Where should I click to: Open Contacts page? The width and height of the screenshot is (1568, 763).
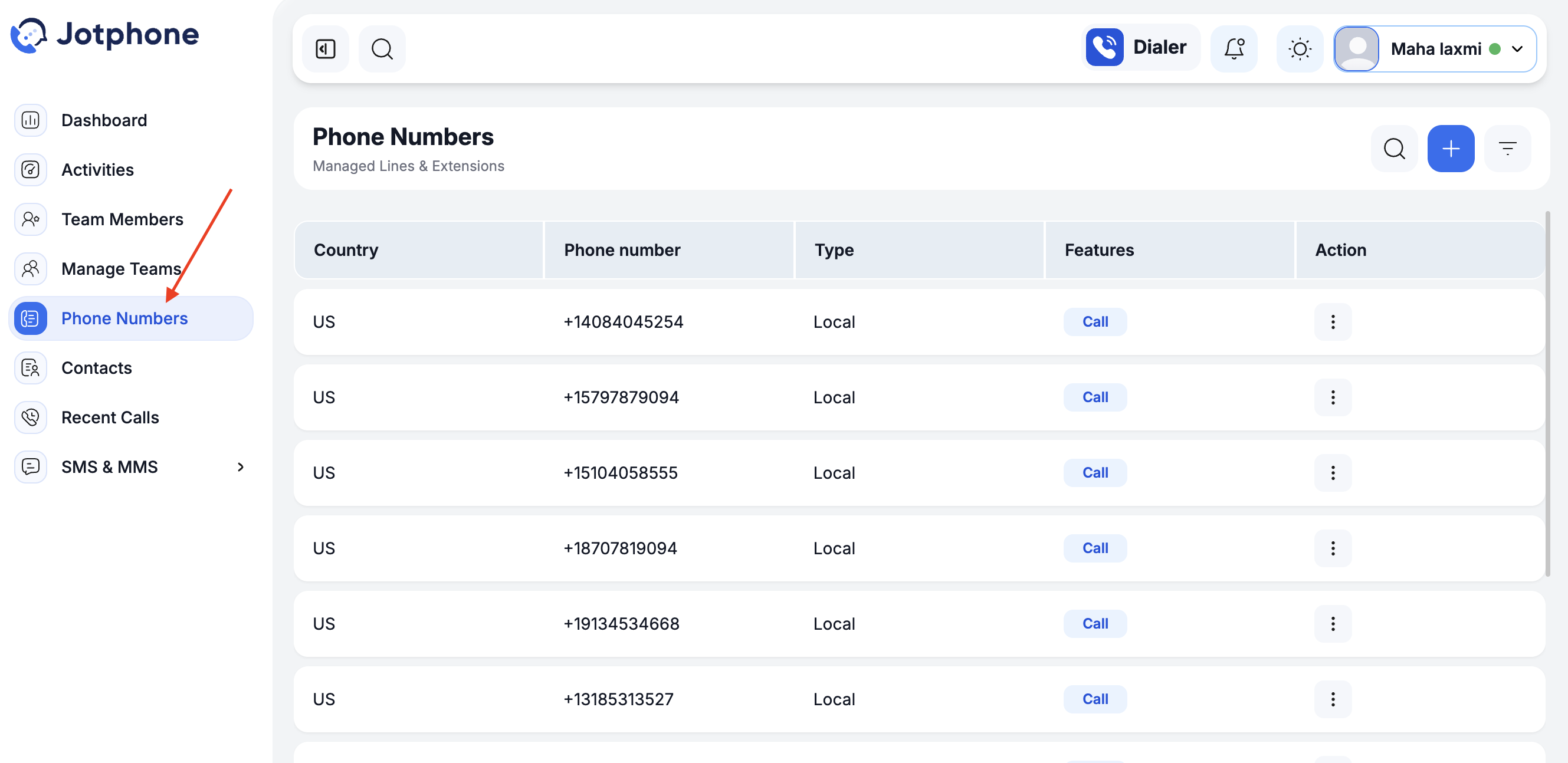[132, 367]
